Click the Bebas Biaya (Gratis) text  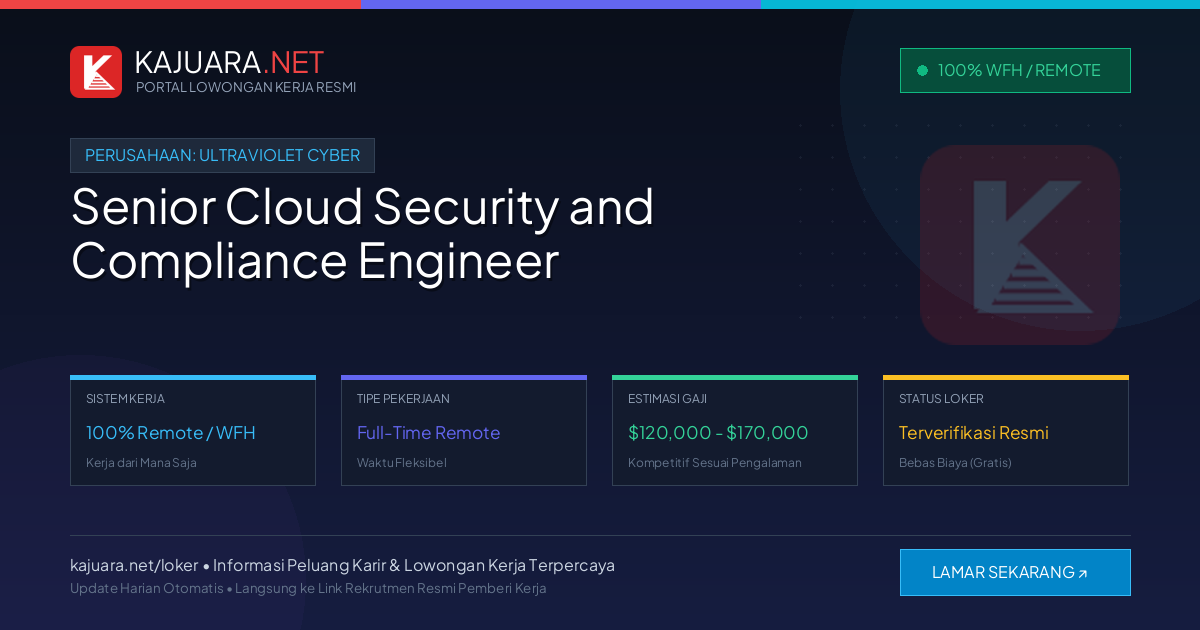click(955, 463)
